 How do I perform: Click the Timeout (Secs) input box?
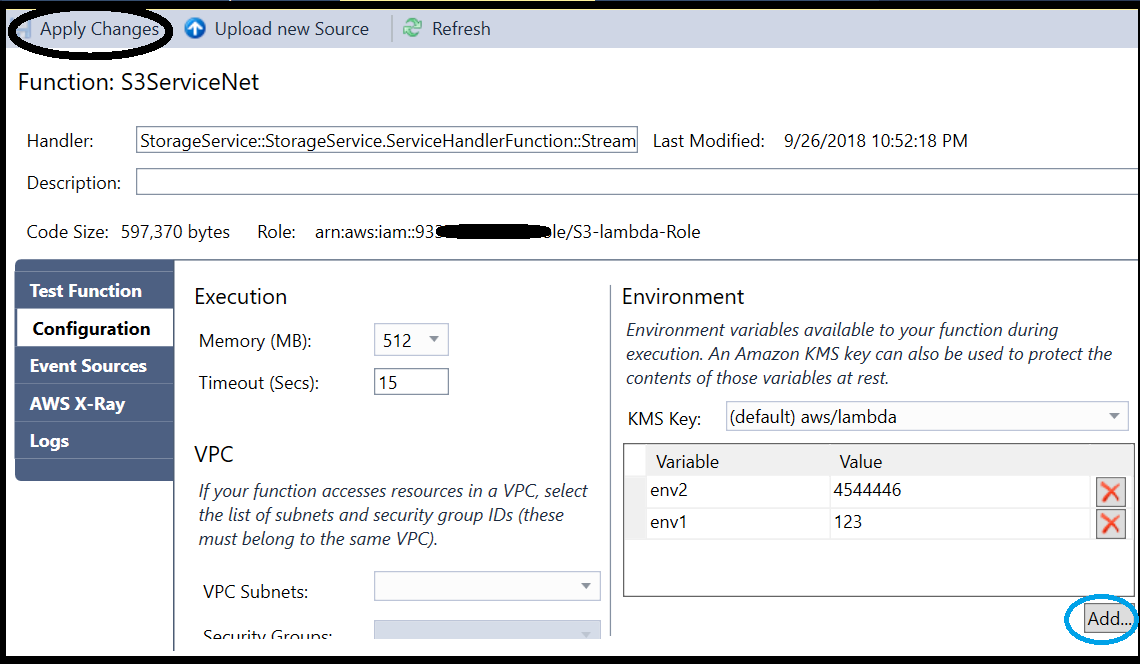pos(411,382)
